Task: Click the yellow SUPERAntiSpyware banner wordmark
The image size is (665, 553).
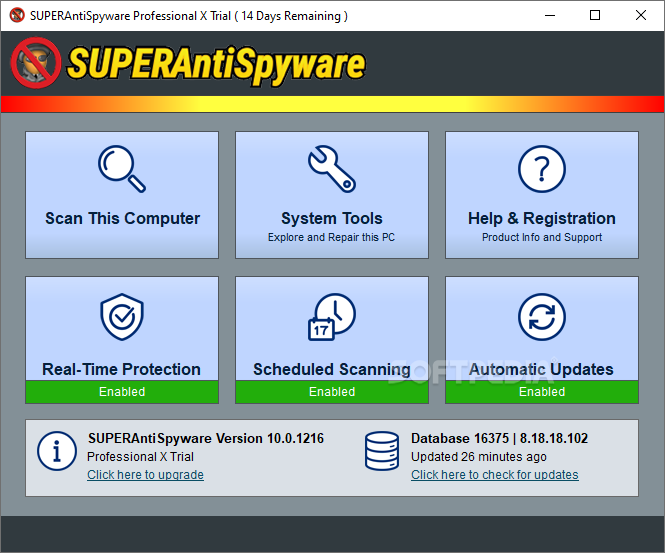Action: [x=216, y=64]
